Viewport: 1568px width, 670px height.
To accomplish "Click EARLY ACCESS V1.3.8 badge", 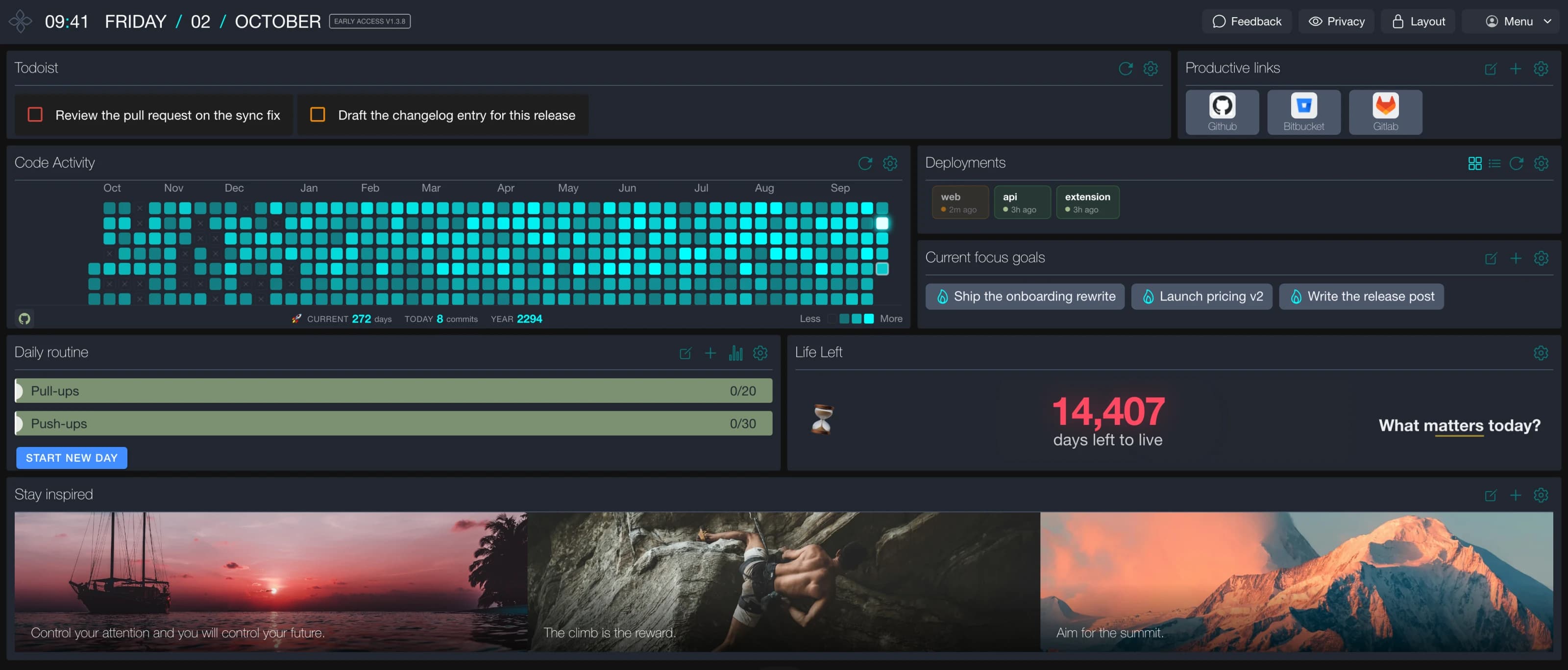I will [369, 21].
